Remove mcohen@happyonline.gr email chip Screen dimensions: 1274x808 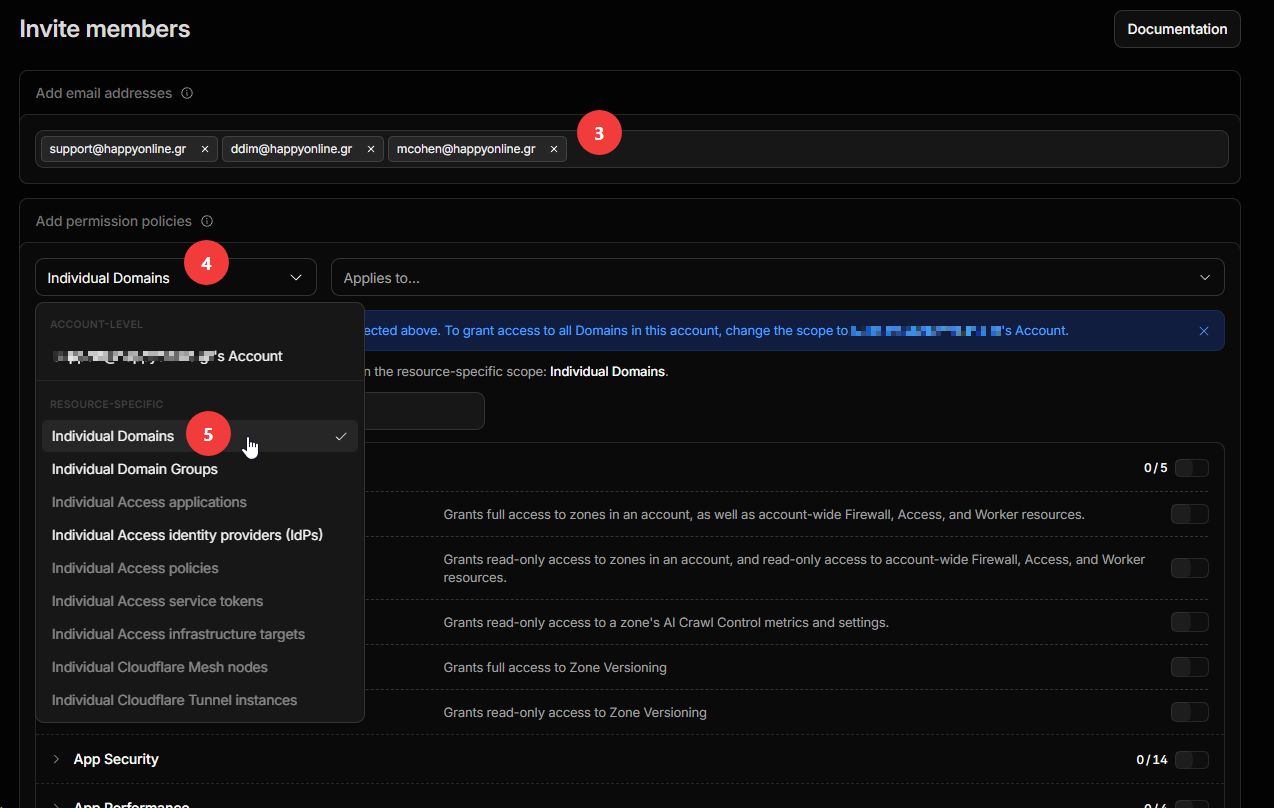click(x=554, y=149)
